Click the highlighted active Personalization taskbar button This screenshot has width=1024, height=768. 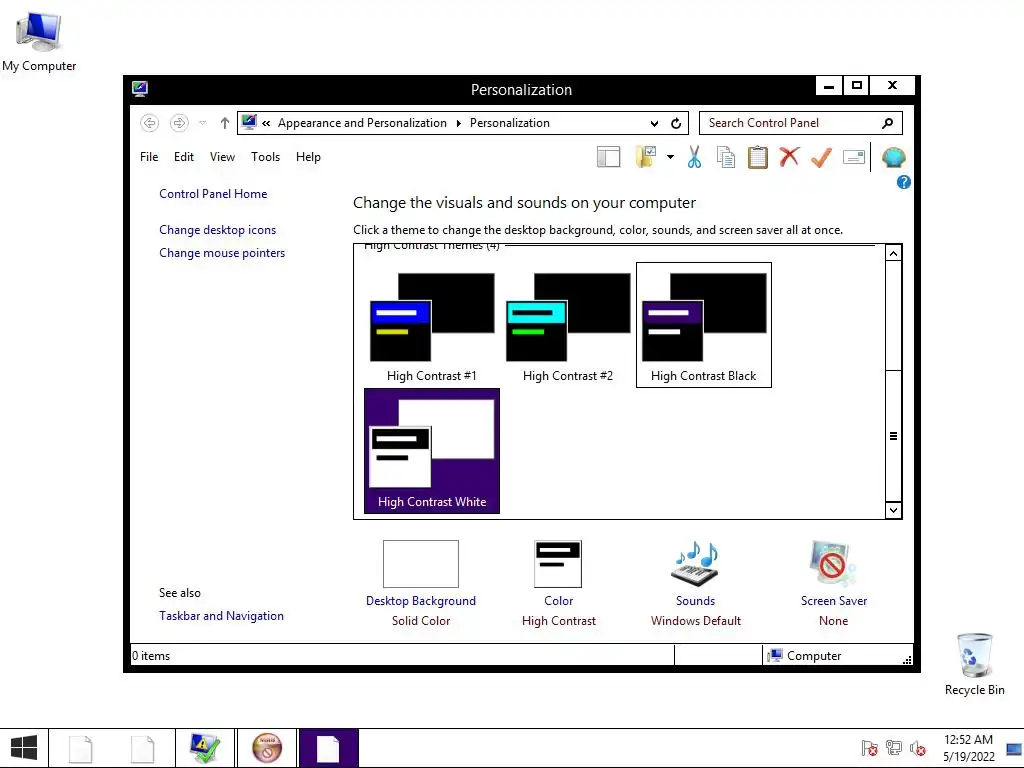pos(328,748)
